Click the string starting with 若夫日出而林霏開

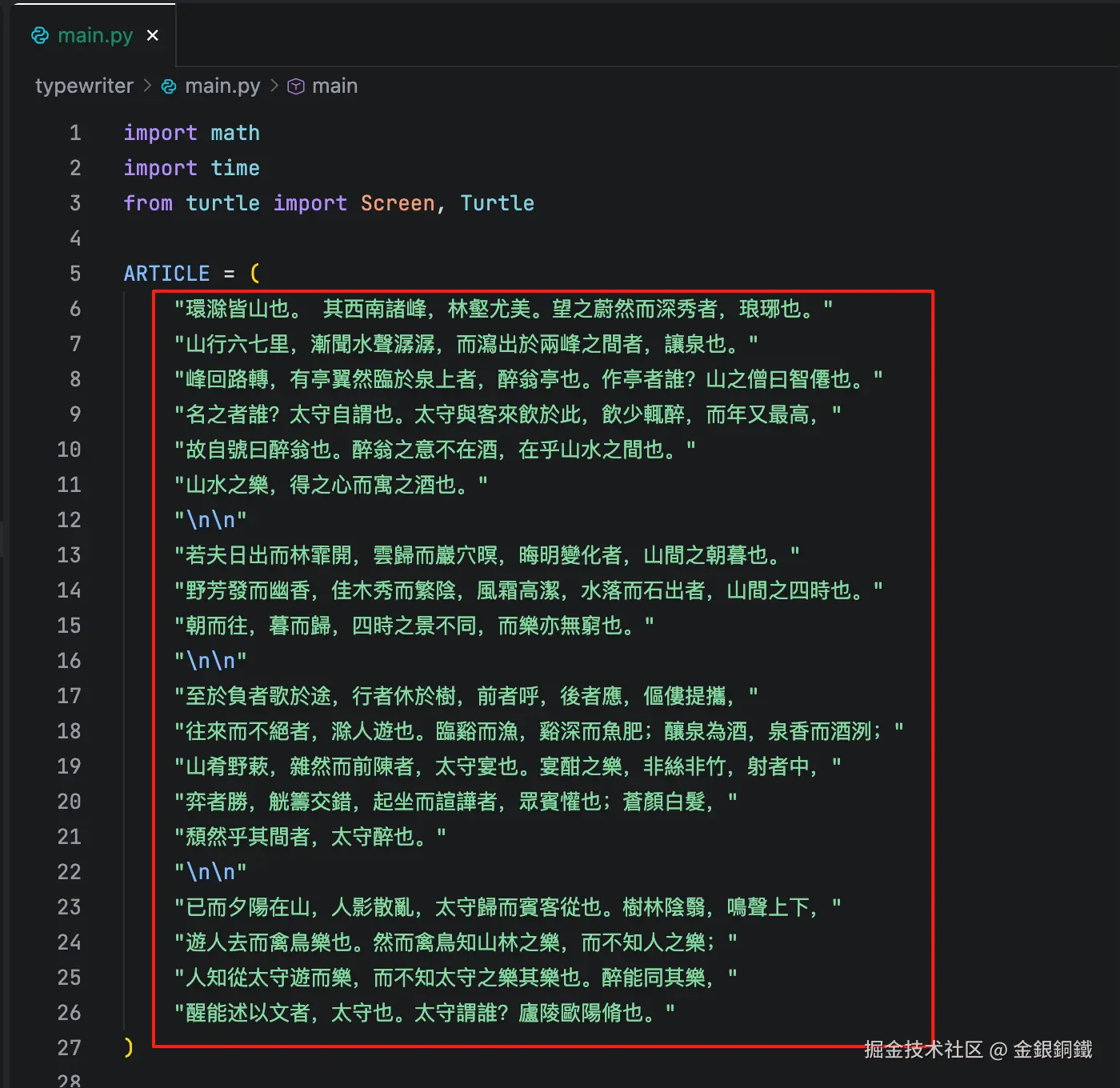pyautogui.click(x=487, y=555)
